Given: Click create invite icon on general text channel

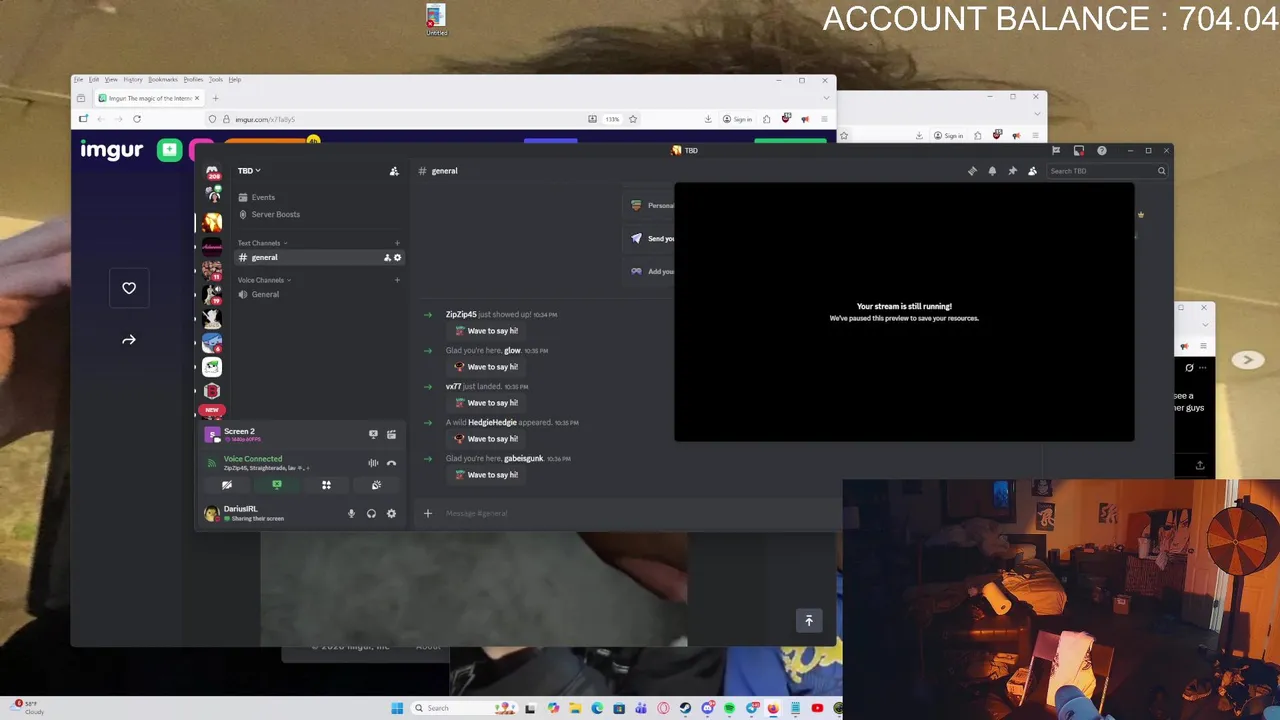Looking at the screenshot, I should (387, 258).
